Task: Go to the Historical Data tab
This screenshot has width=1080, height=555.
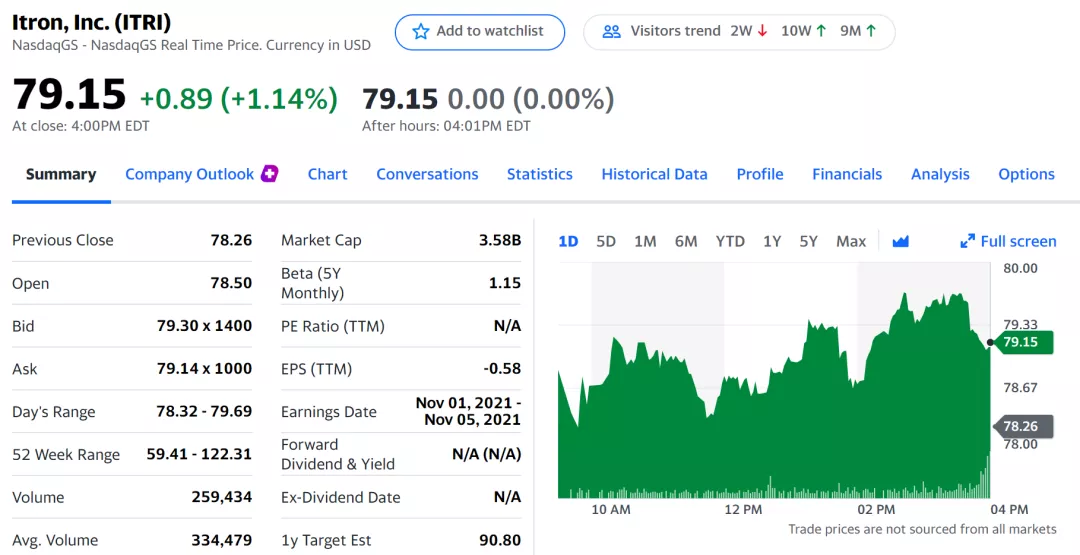Action: pyautogui.click(x=654, y=174)
